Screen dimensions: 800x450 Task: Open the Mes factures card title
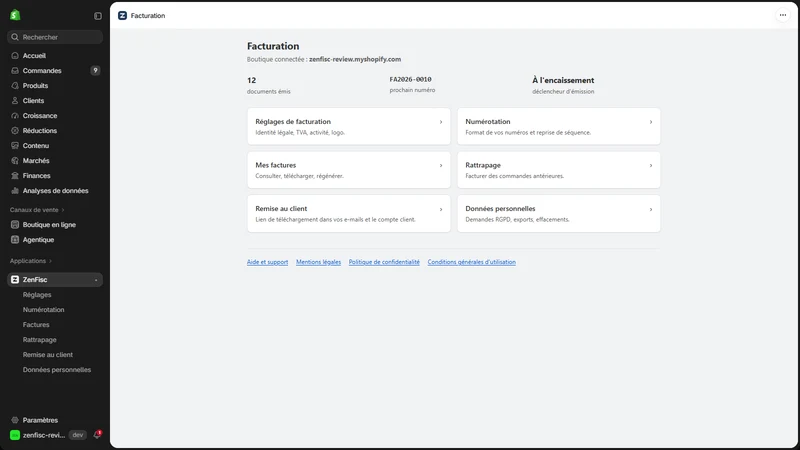click(x=276, y=165)
